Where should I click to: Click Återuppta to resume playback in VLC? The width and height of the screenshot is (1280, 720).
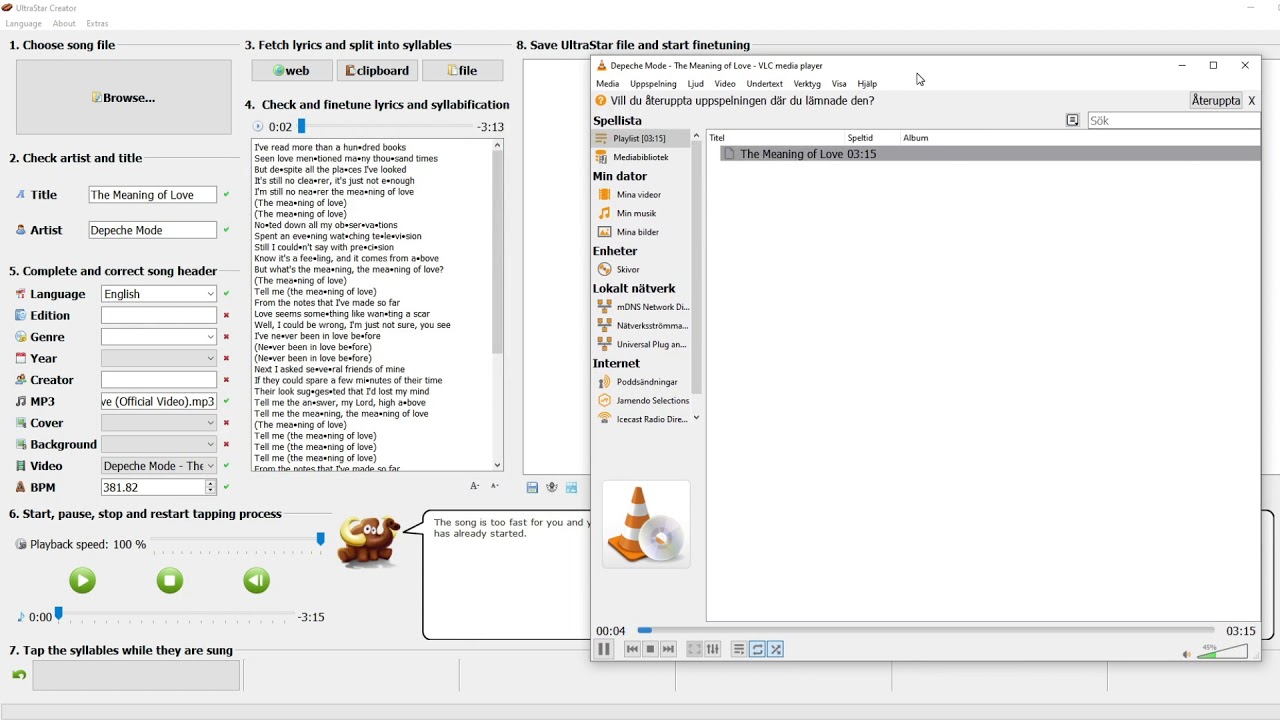pyautogui.click(x=1216, y=101)
